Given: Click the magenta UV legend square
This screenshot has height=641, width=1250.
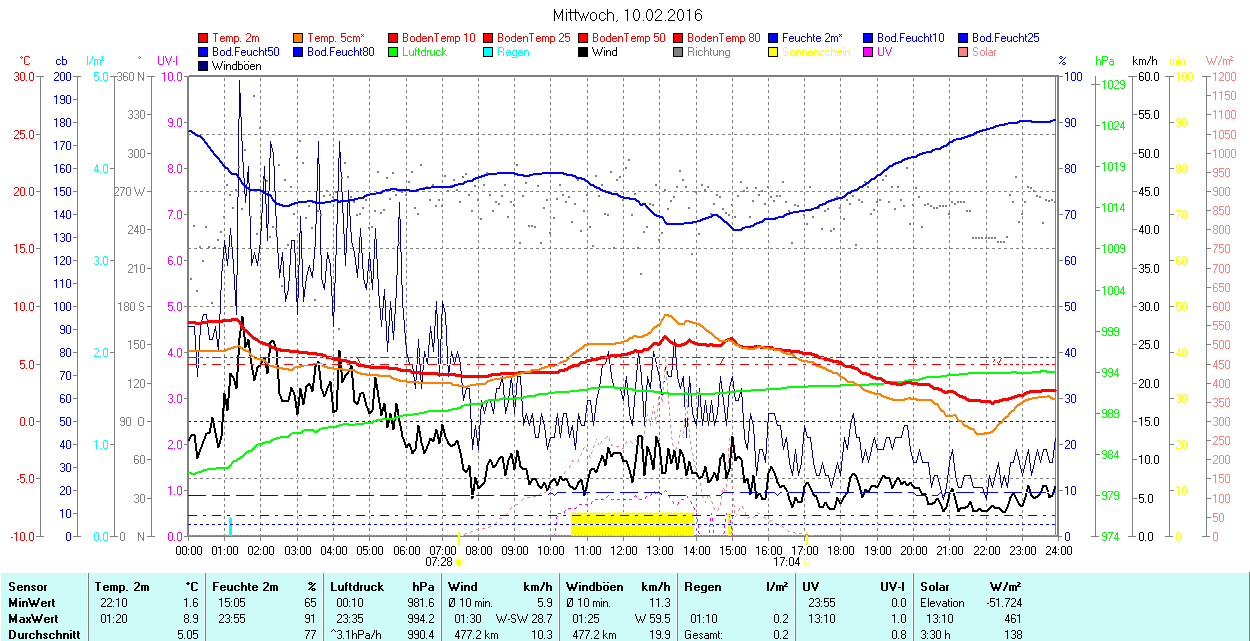Looking at the screenshot, I should pyautogui.click(x=868, y=52).
